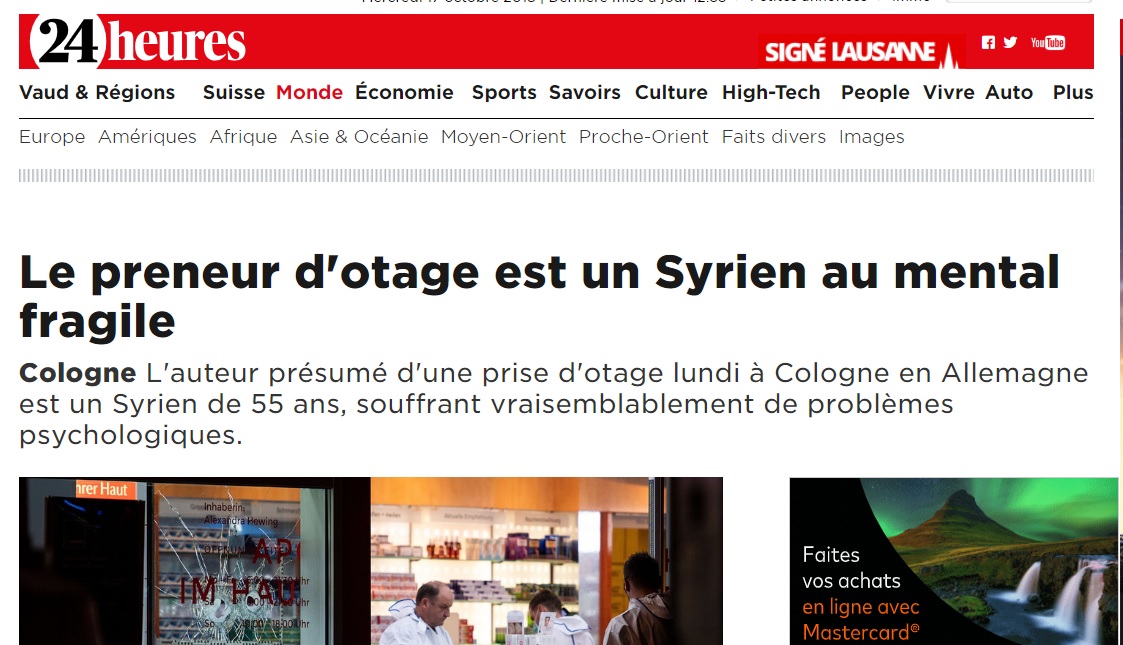Navigate to High-Tech section
Viewport: 1123px width, 645px height.
pos(771,92)
